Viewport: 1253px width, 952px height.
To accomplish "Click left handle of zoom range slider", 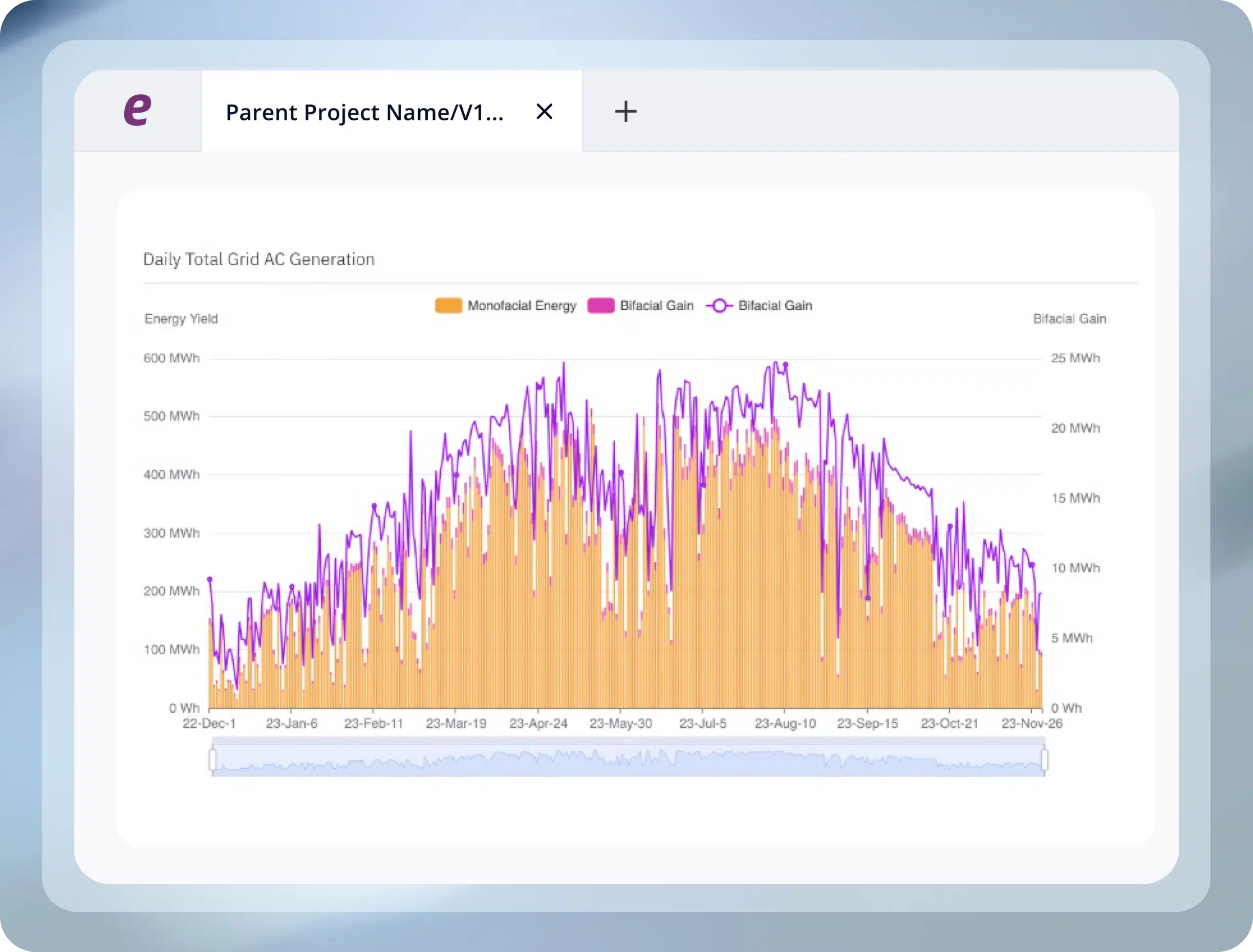I will [x=212, y=760].
